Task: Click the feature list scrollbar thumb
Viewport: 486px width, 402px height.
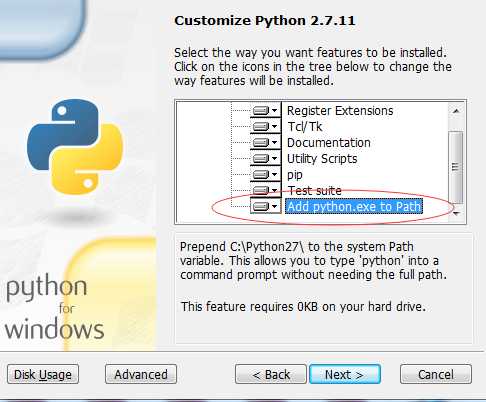Action: coord(456,167)
